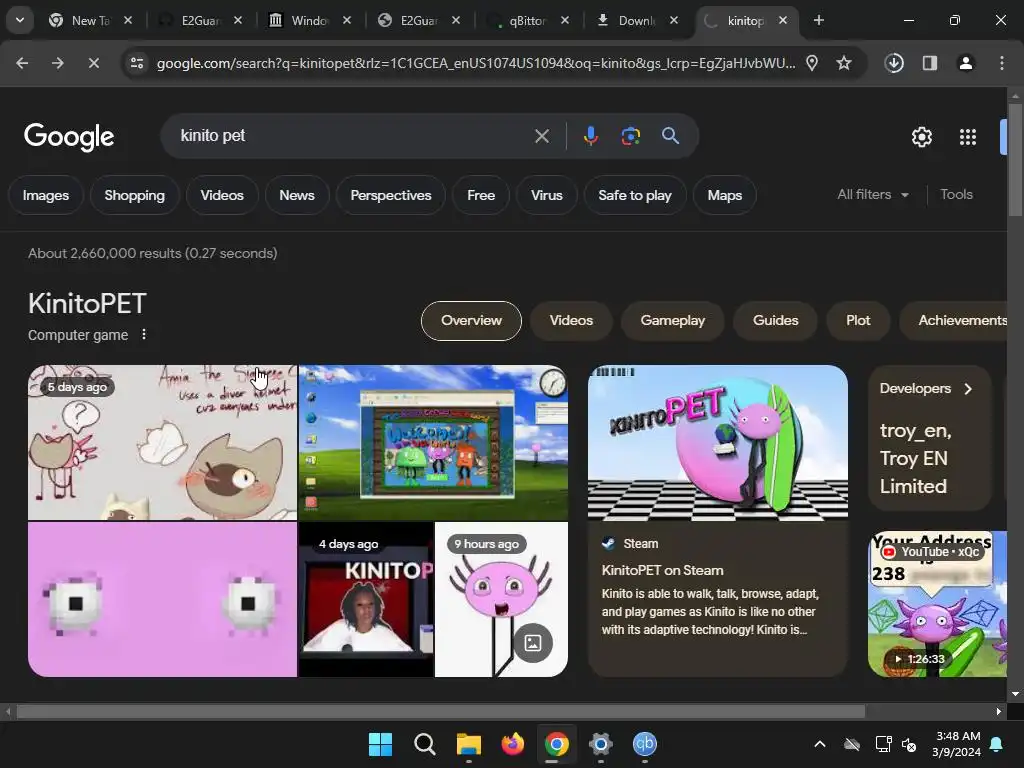Play the YouTube xQc video thumbnail
This screenshot has width=1024, height=768.
coord(937,604)
